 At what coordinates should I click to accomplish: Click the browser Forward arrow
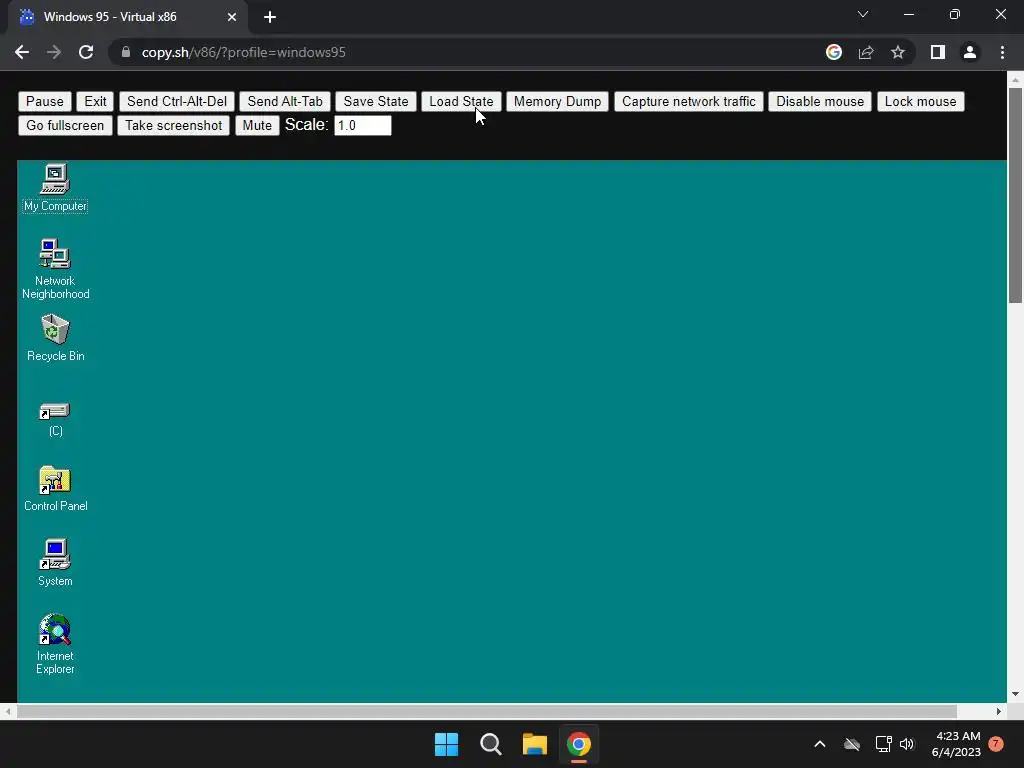(54, 52)
